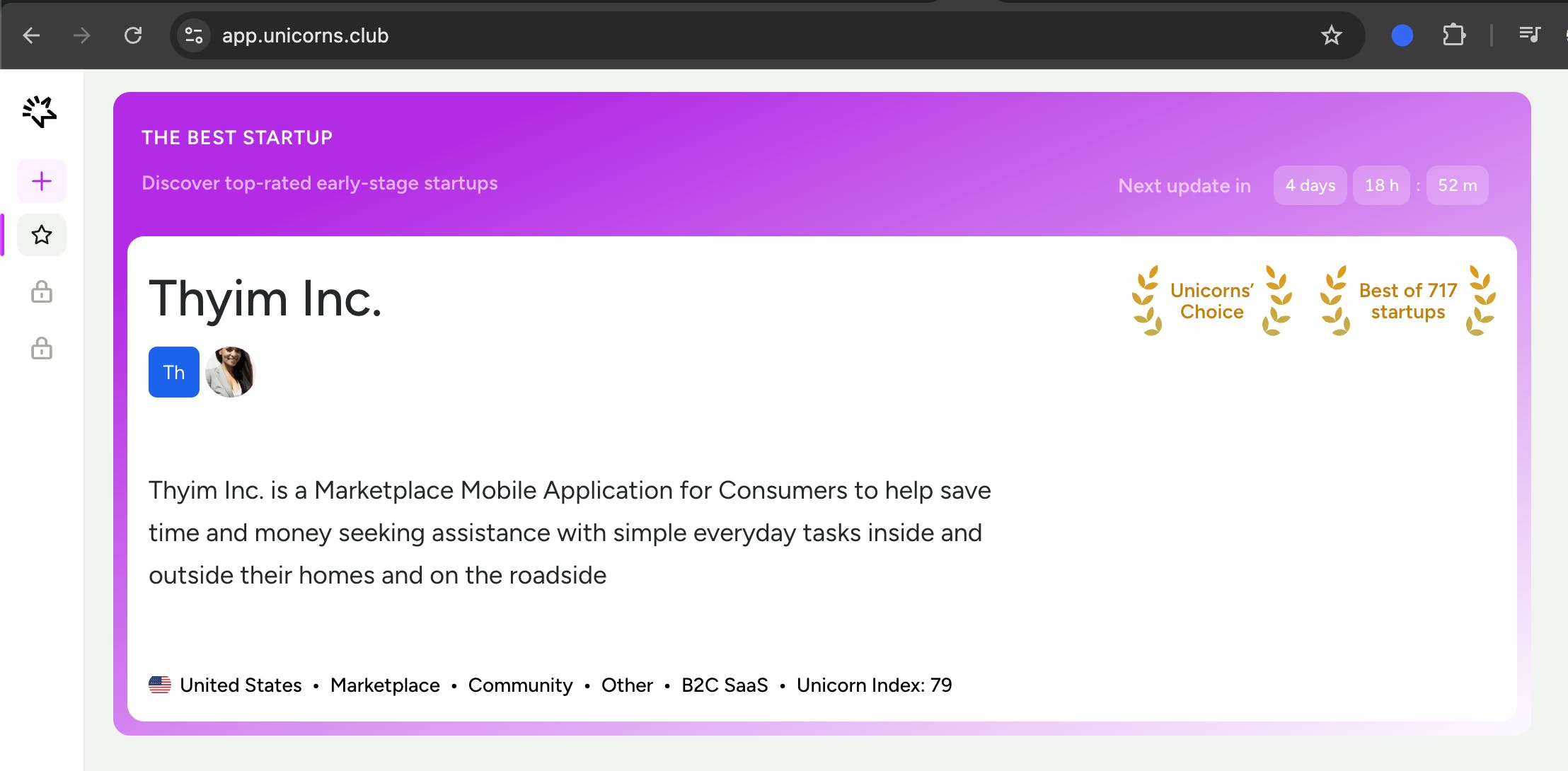Bookmark page with the address bar star
1568x771 pixels.
pyautogui.click(x=1331, y=35)
